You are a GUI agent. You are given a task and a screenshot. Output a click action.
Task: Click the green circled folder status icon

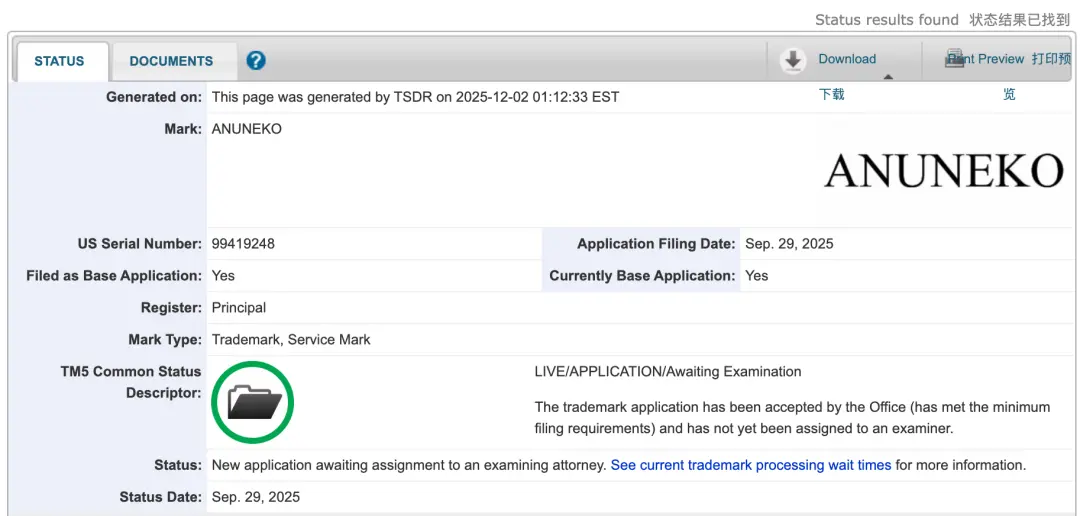[x=253, y=402]
